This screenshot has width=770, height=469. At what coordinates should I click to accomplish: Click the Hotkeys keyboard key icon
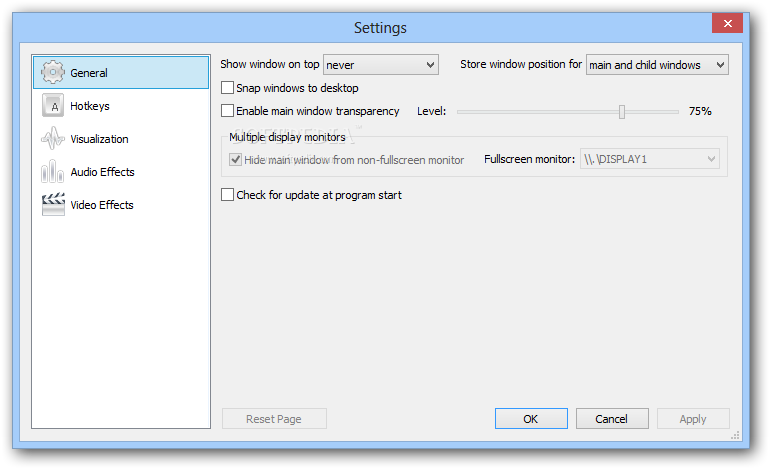[x=53, y=106]
